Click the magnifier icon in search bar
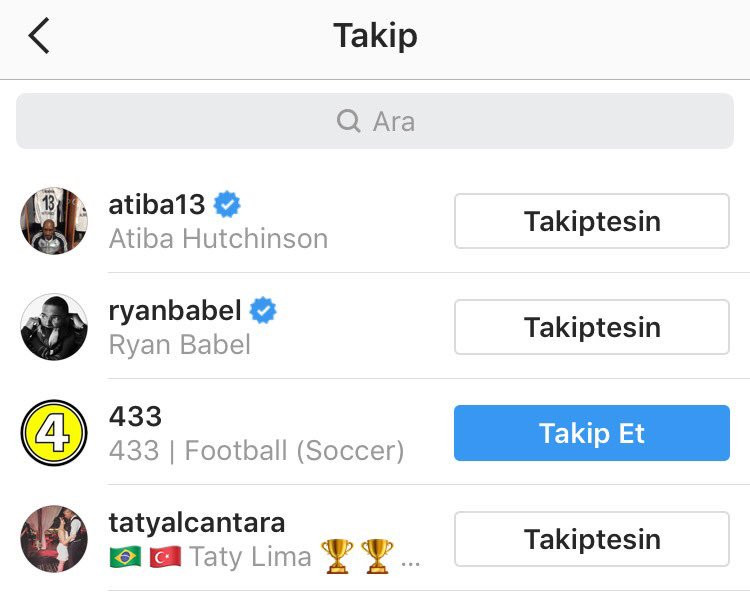 tap(348, 122)
